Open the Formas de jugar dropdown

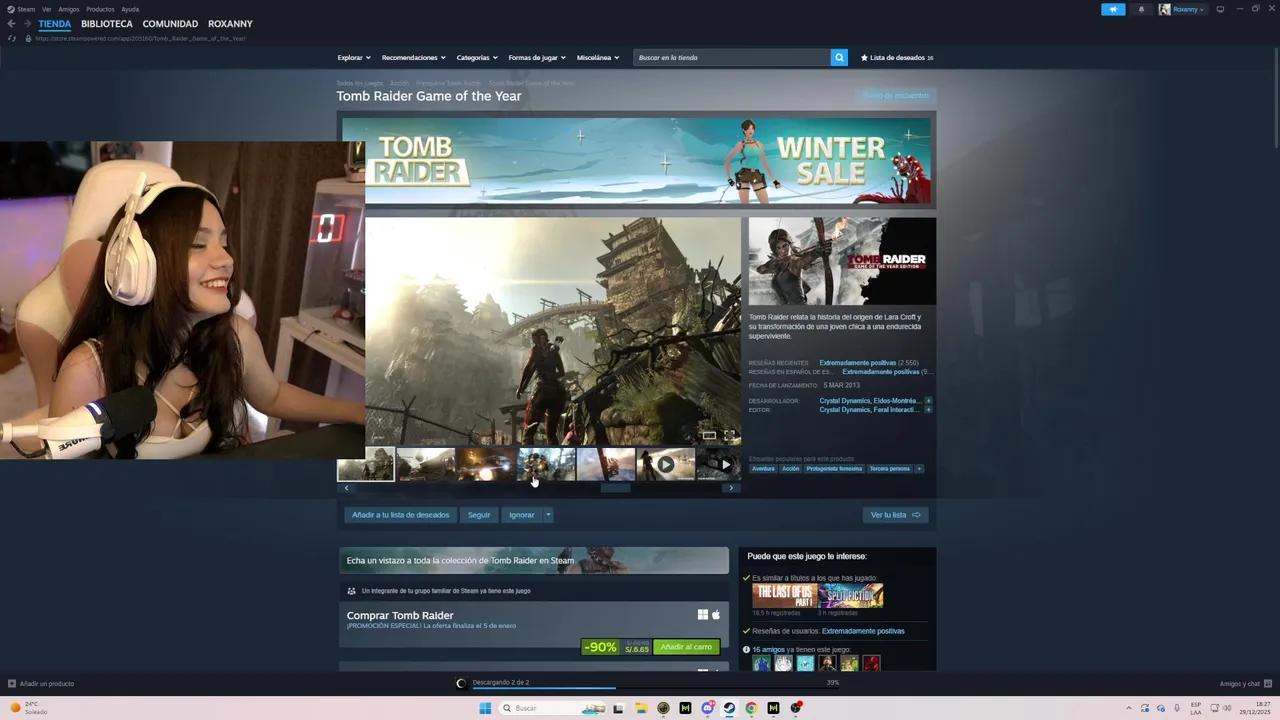pos(537,57)
